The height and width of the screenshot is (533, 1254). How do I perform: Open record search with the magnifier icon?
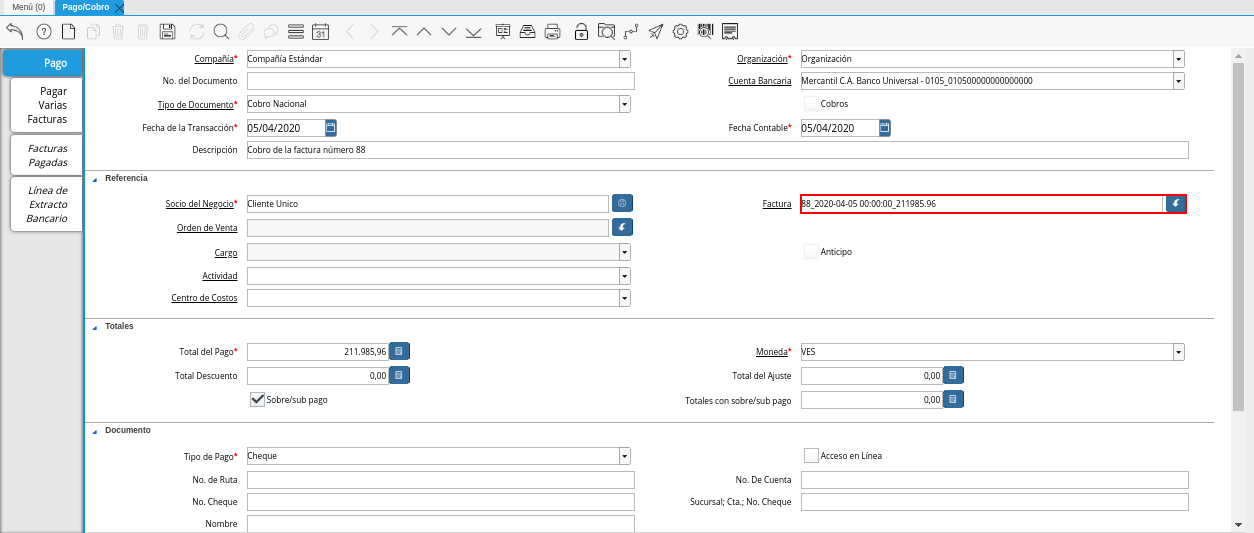point(221,31)
